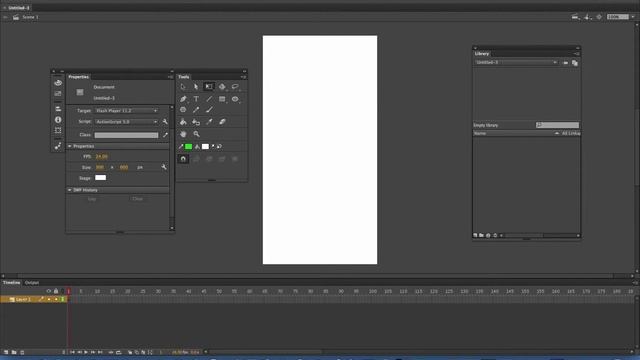This screenshot has height=360, width=640.
Task: Open the collapsed Color panel icon
Action: coord(58,83)
